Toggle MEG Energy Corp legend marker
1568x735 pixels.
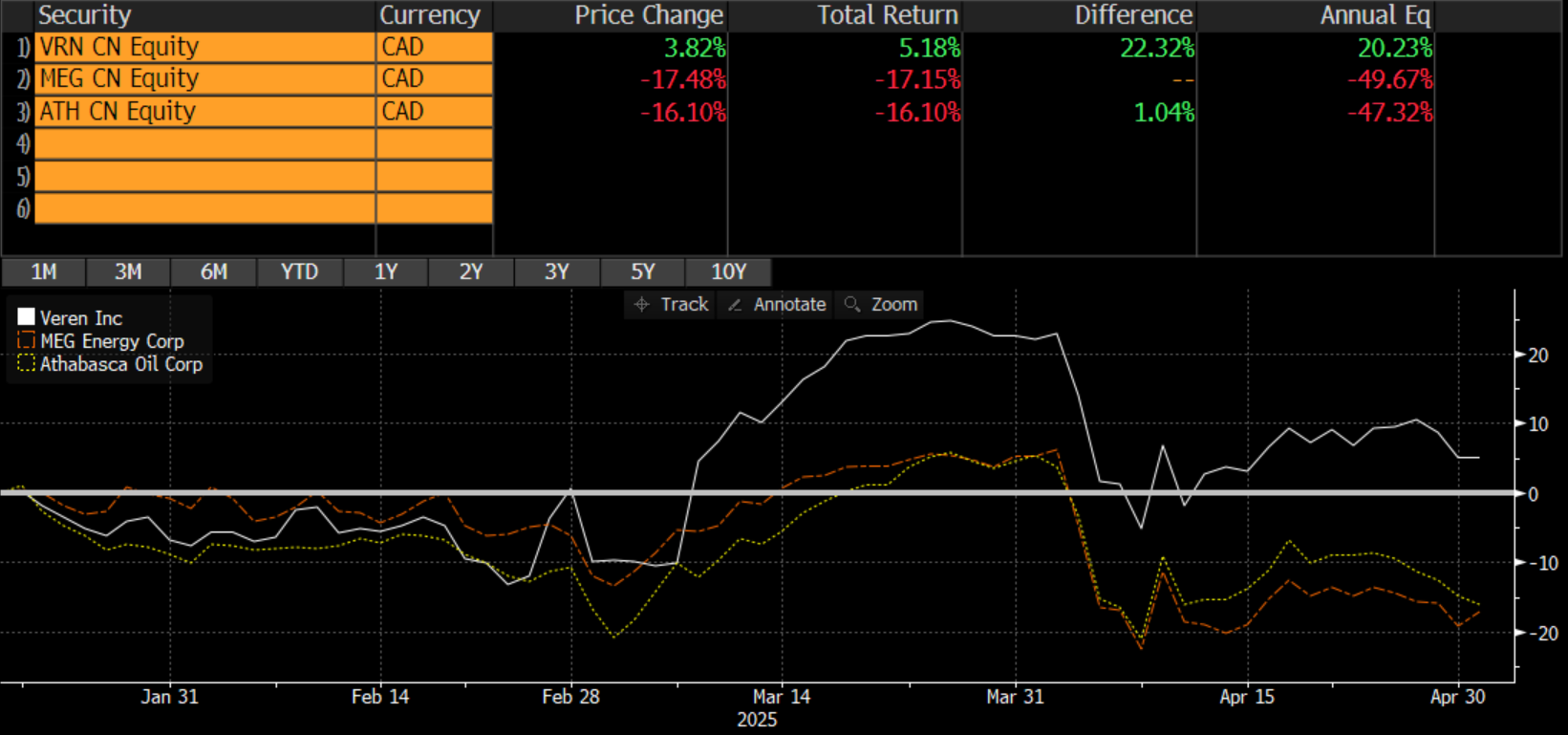[x=26, y=341]
